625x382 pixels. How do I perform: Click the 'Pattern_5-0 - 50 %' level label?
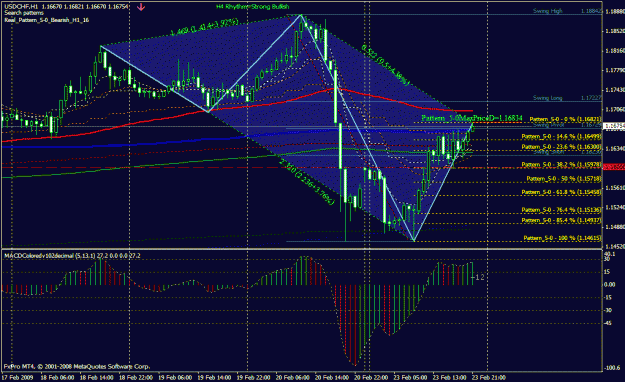coord(564,179)
